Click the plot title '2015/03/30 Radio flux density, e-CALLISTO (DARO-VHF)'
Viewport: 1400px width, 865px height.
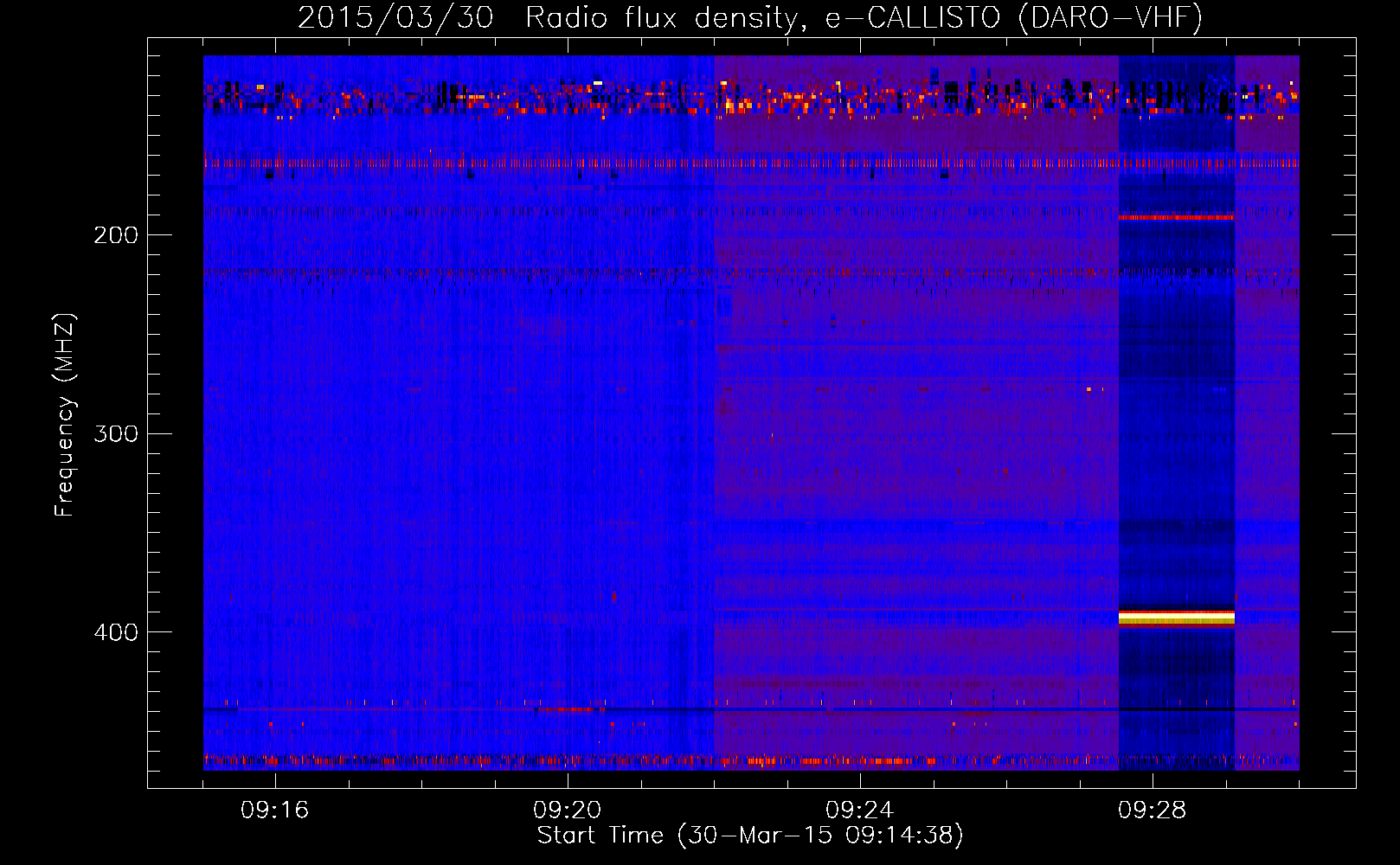click(750, 17)
